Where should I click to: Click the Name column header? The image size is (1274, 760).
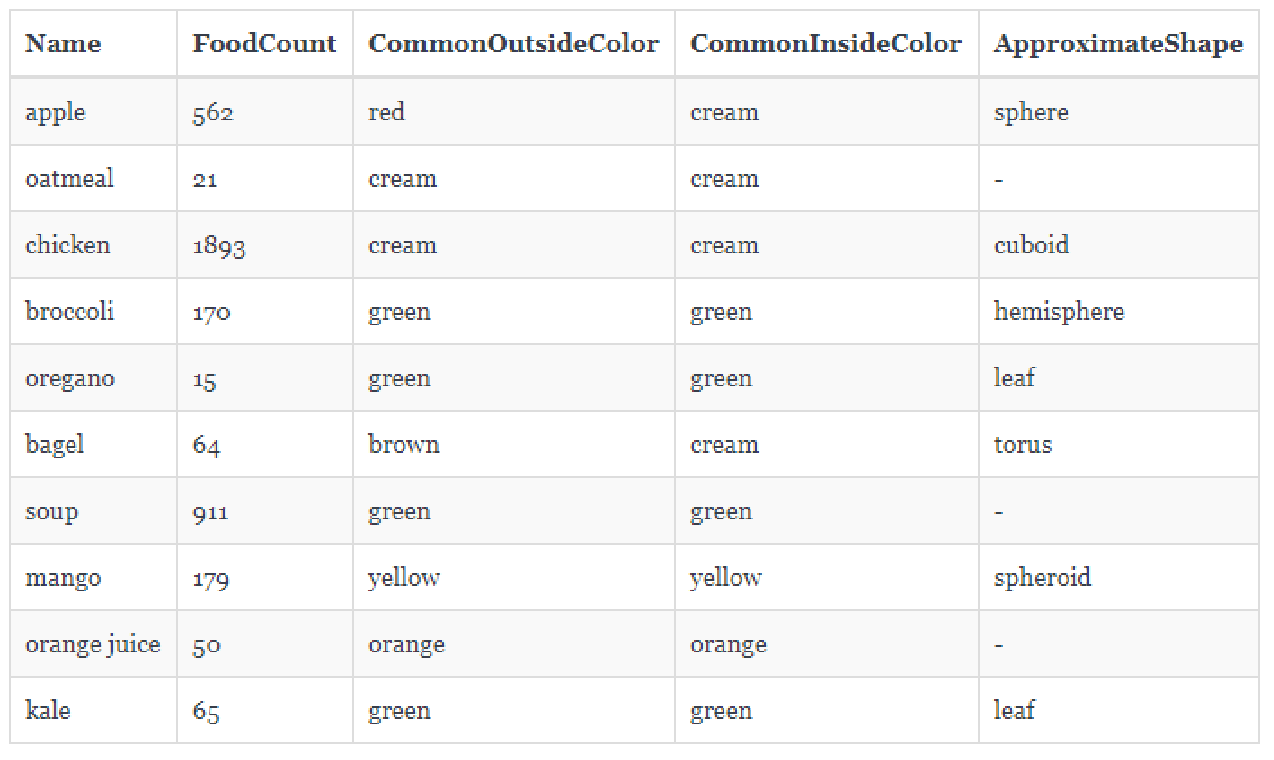tap(63, 44)
